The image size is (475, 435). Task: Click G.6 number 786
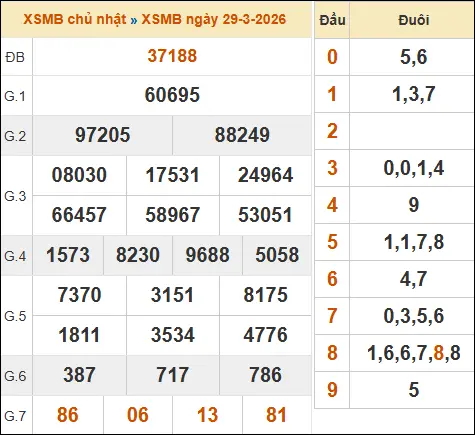265,375
